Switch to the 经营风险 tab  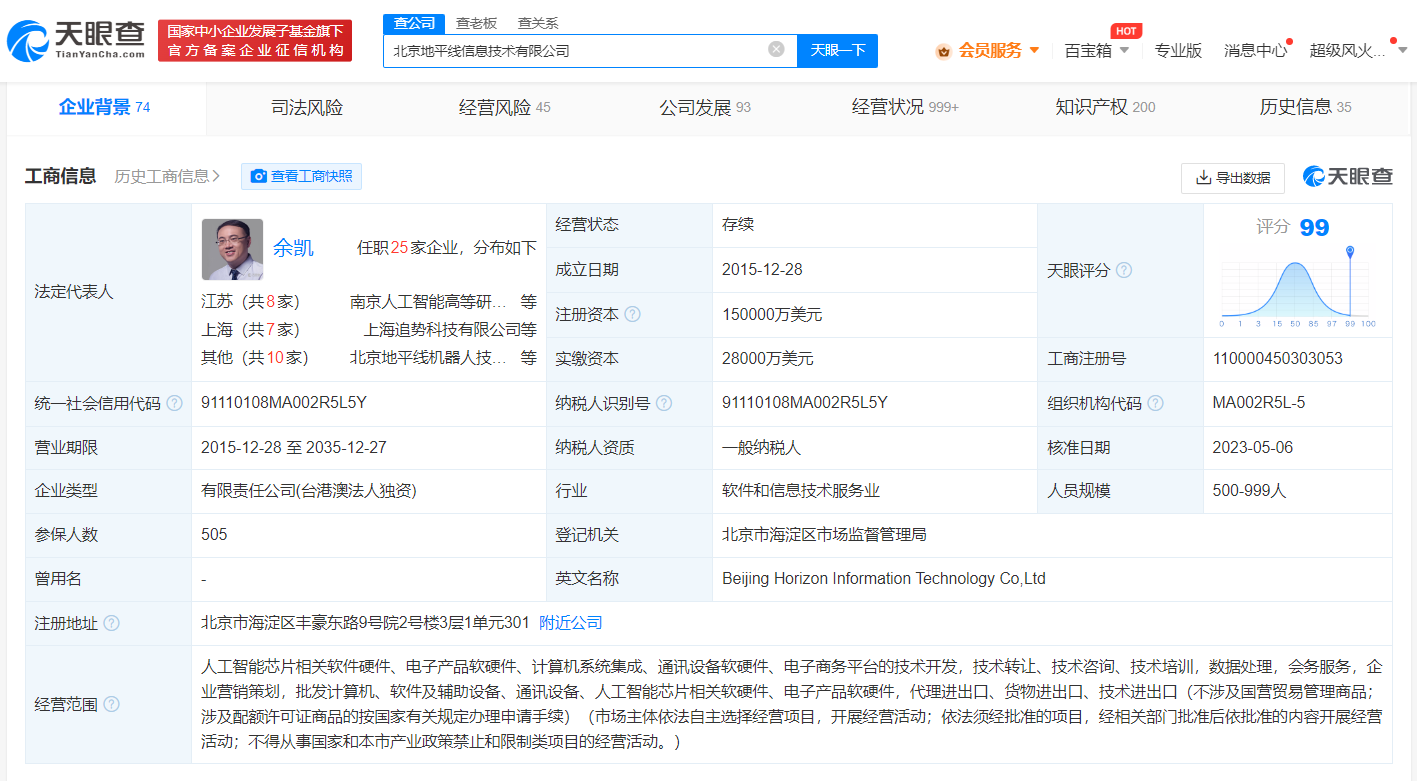[x=505, y=108]
